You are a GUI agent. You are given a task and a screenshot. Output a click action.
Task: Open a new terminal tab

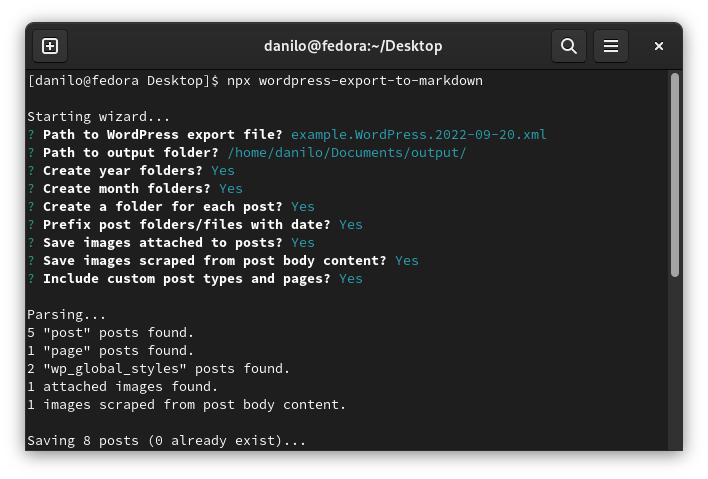[x=50, y=46]
